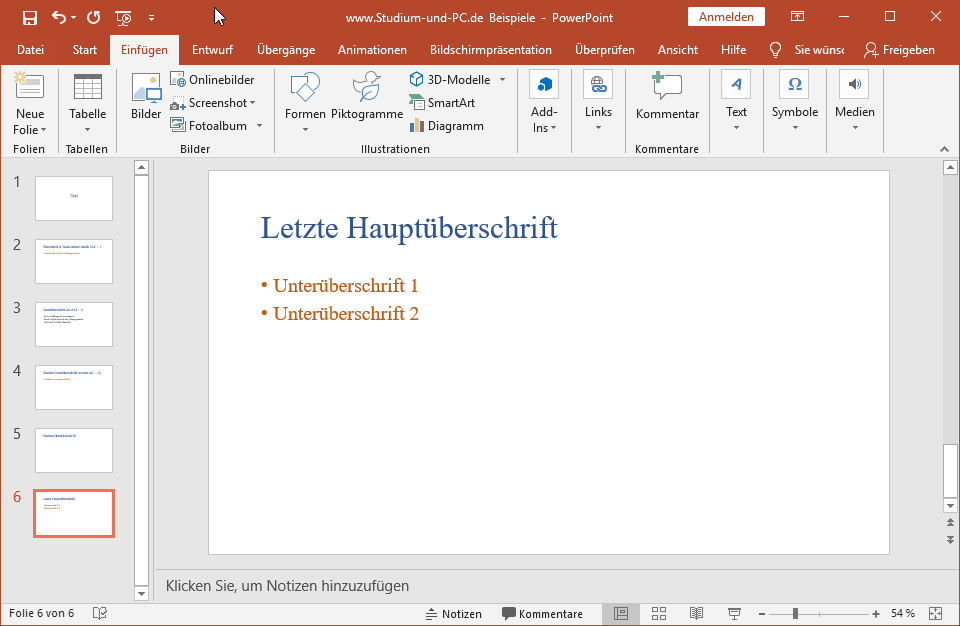Screen dimensions: 960x626
Task: Open the Symbole menu
Action: pyautogui.click(x=795, y=102)
